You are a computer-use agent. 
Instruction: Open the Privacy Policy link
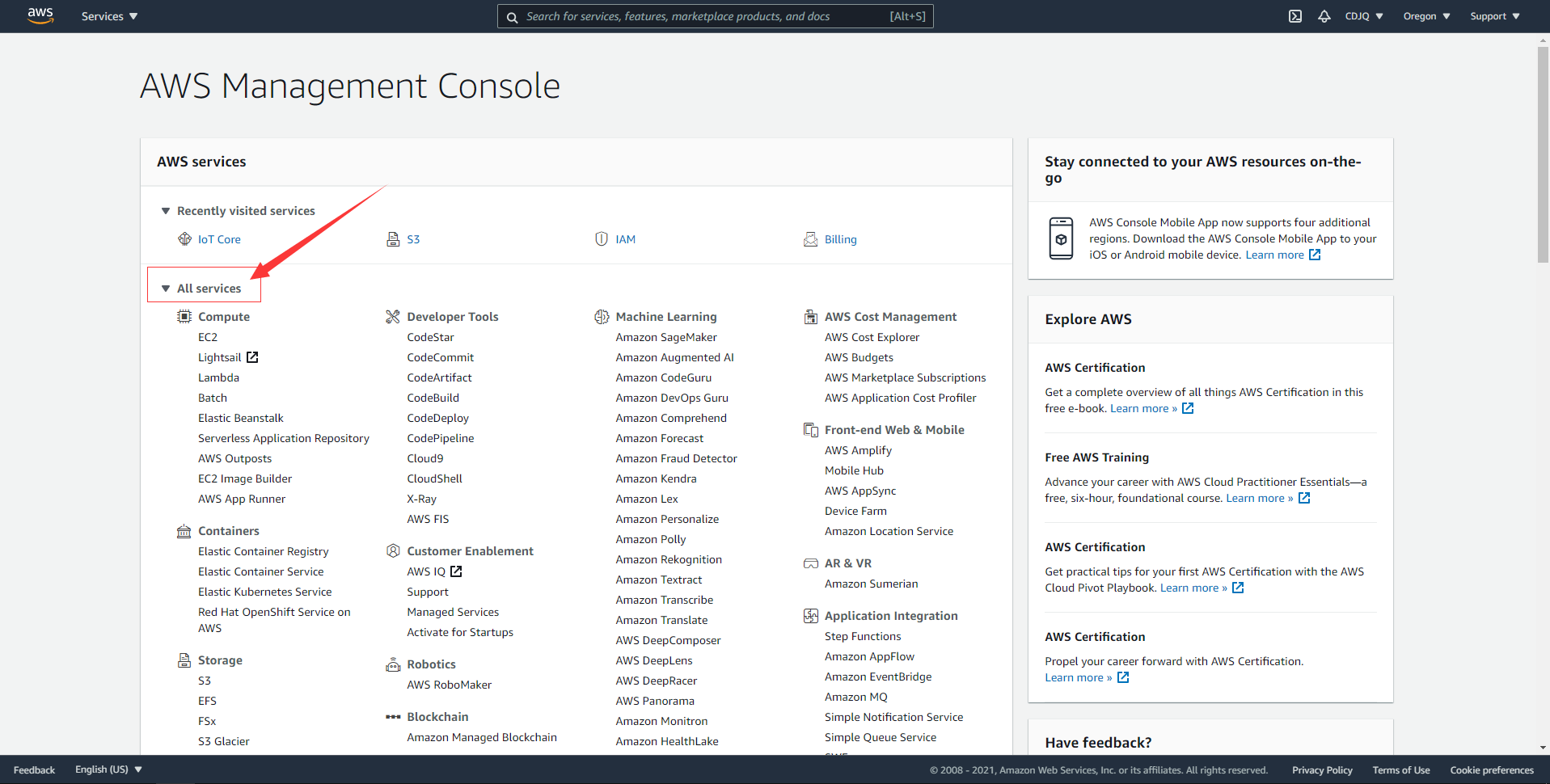(1322, 770)
